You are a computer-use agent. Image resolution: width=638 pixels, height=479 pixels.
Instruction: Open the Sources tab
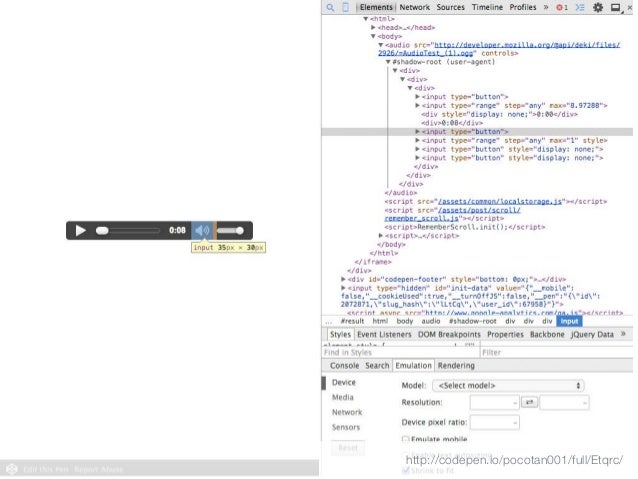point(450,7)
